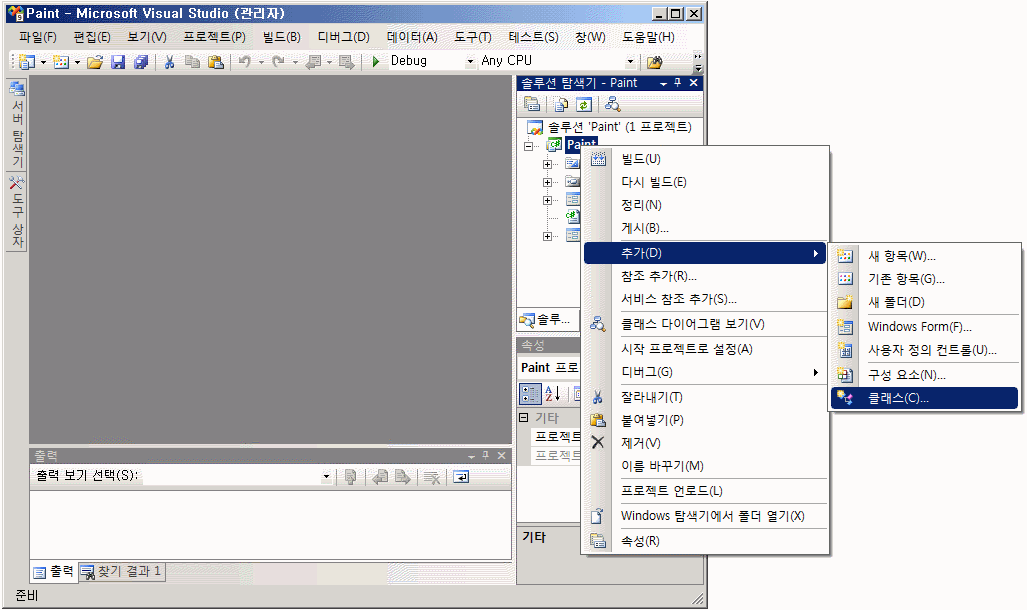Close the 출력 output panel
Image resolution: width=1027 pixels, height=610 pixels.
(x=502, y=455)
